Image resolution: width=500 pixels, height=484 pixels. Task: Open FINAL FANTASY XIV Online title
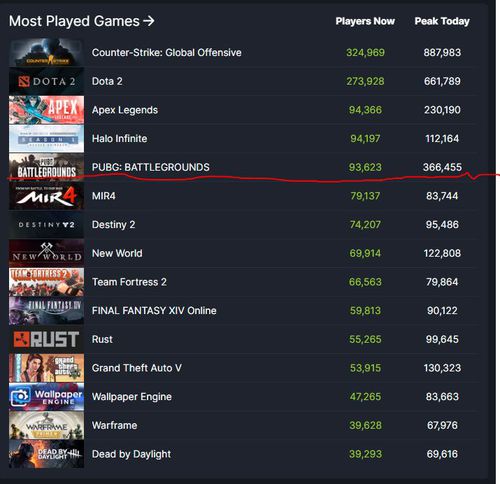click(154, 311)
